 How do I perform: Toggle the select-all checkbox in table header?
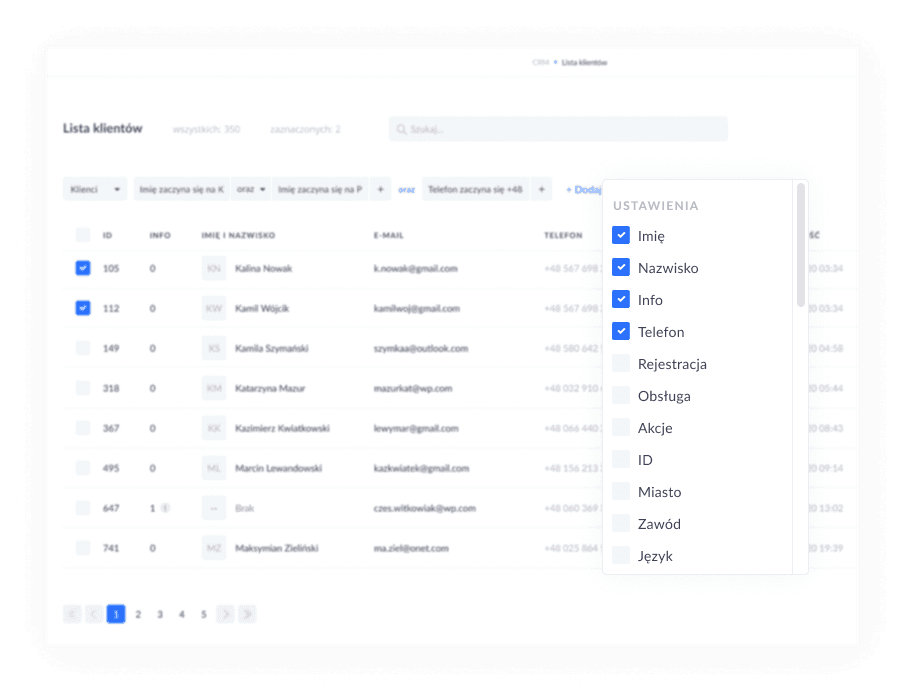83,235
